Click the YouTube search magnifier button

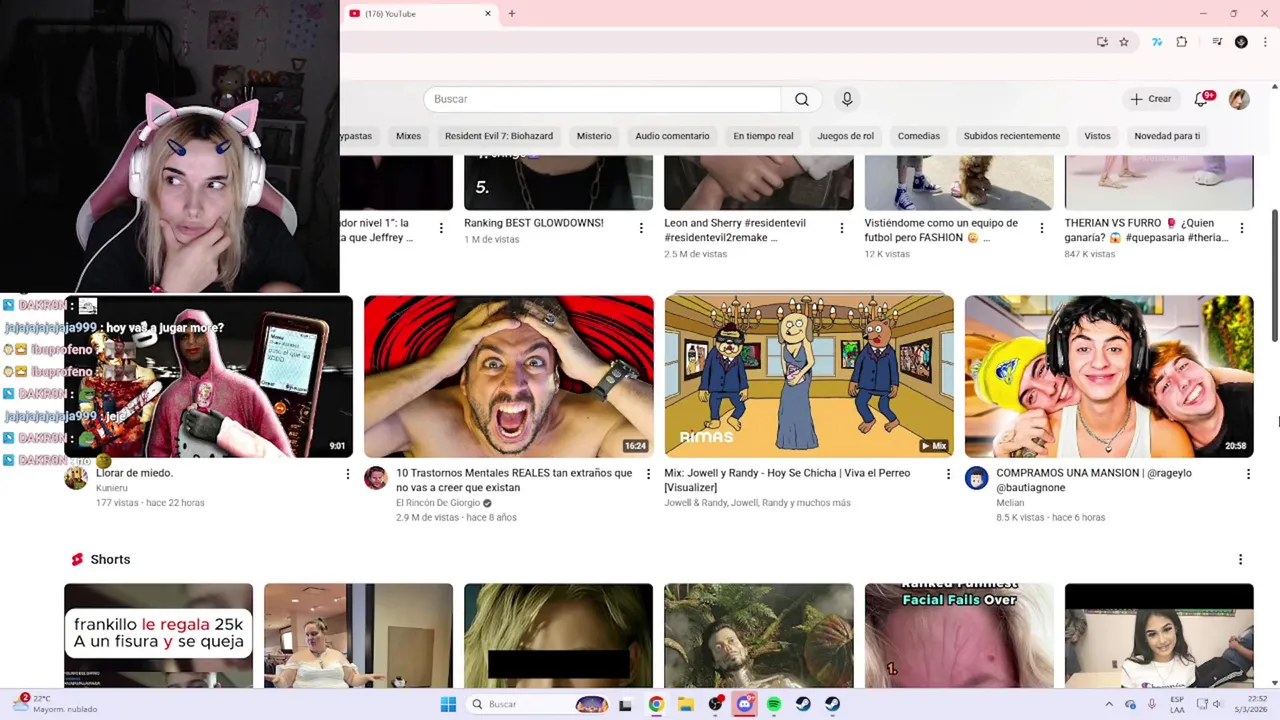[x=801, y=99]
